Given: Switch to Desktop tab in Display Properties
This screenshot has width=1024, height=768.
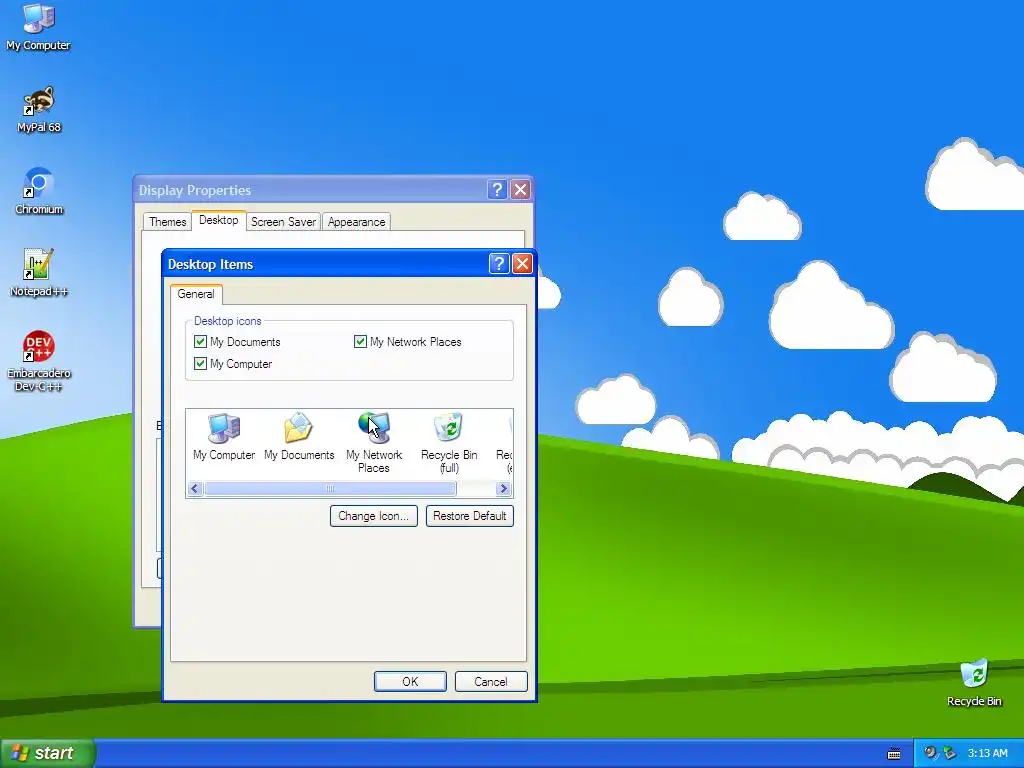Looking at the screenshot, I should coord(219,220).
